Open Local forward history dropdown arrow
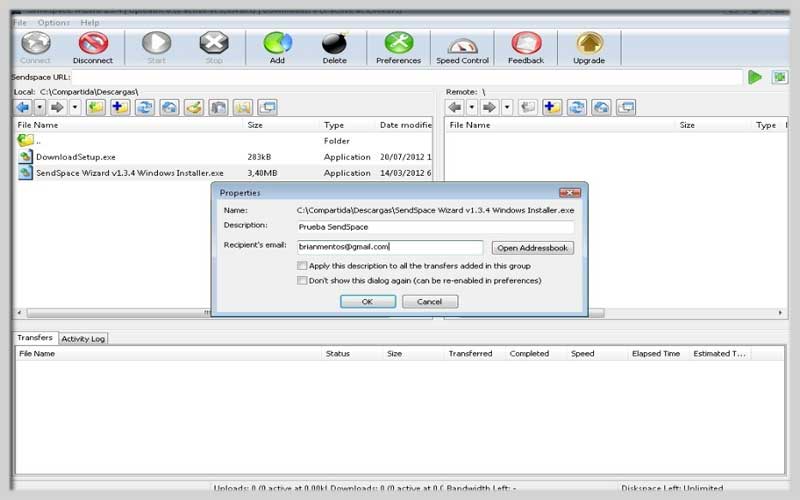The image size is (800, 500). tap(74, 107)
